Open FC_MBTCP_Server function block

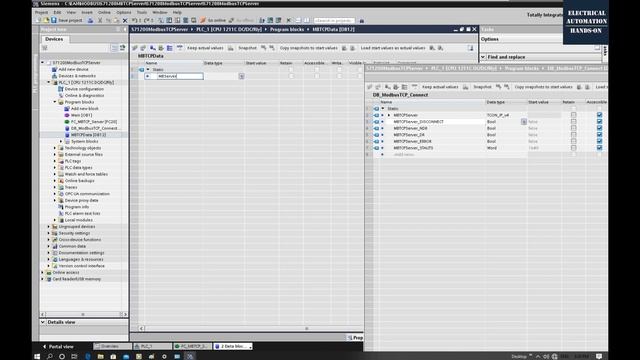94,122
